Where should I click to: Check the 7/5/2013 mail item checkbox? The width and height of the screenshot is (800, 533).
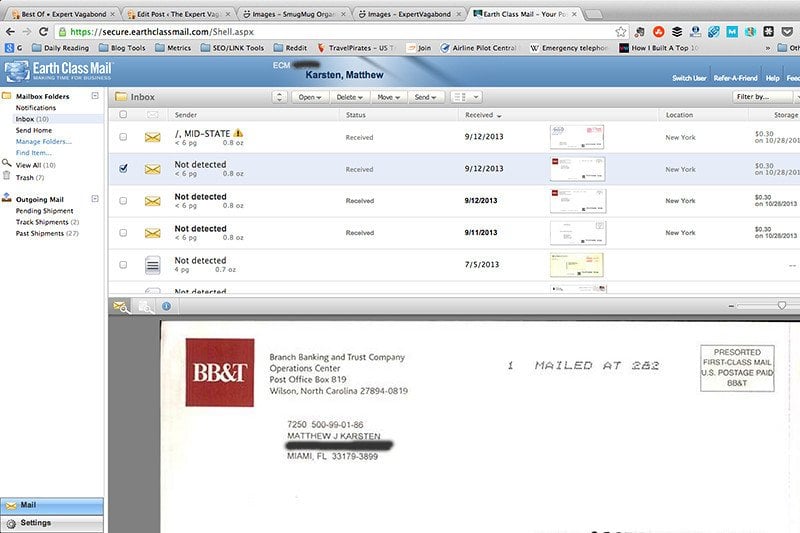pos(123,265)
